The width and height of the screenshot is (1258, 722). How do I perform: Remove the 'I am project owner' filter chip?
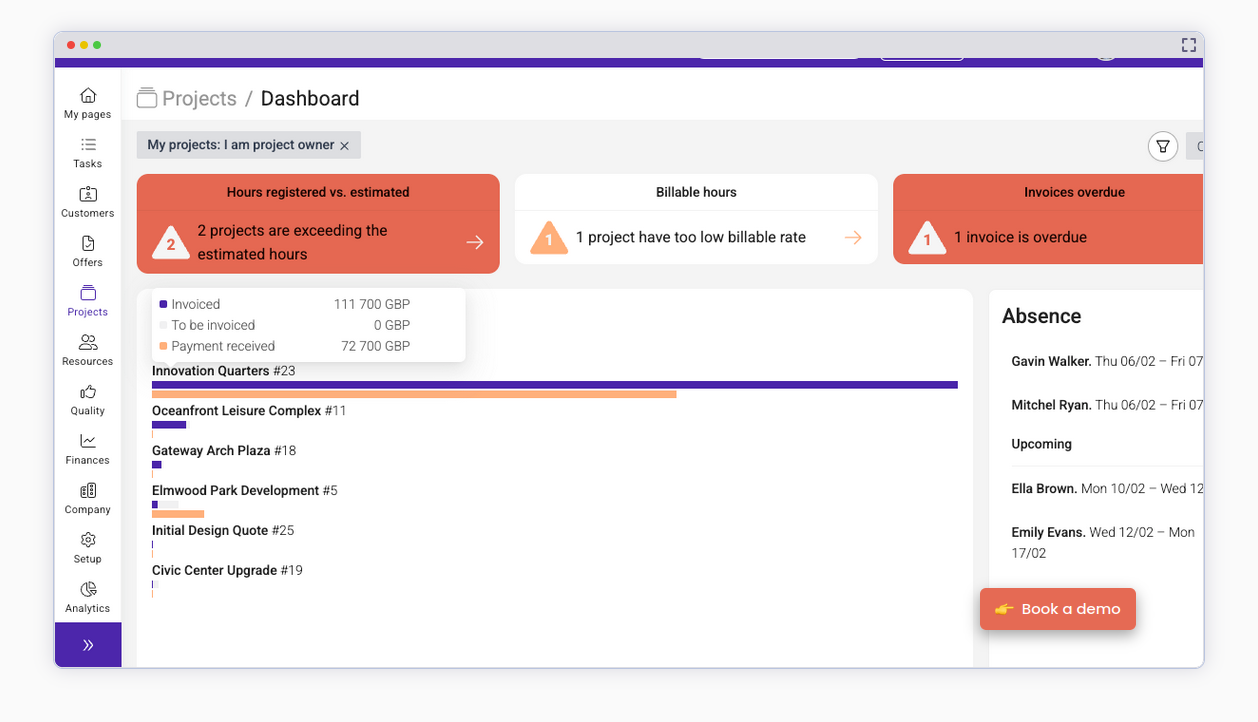tap(344, 144)
